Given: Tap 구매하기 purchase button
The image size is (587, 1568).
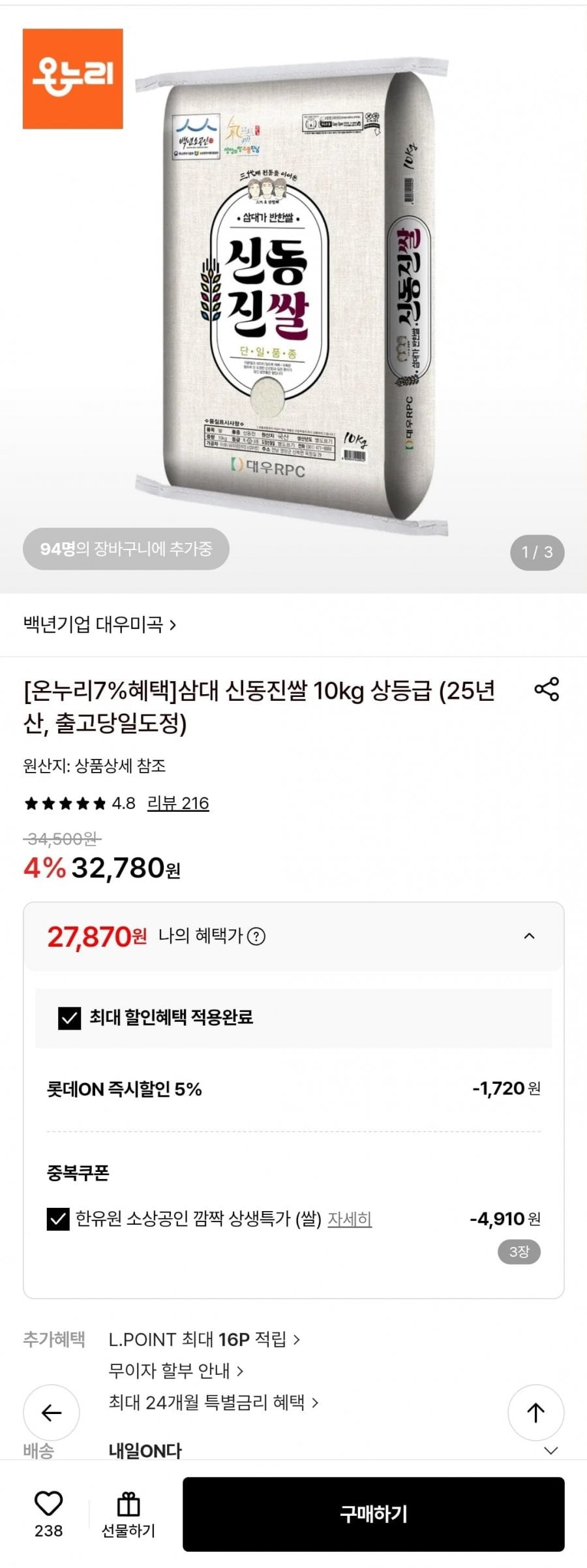Looking at the screenshot, I should click(373, 1514).
